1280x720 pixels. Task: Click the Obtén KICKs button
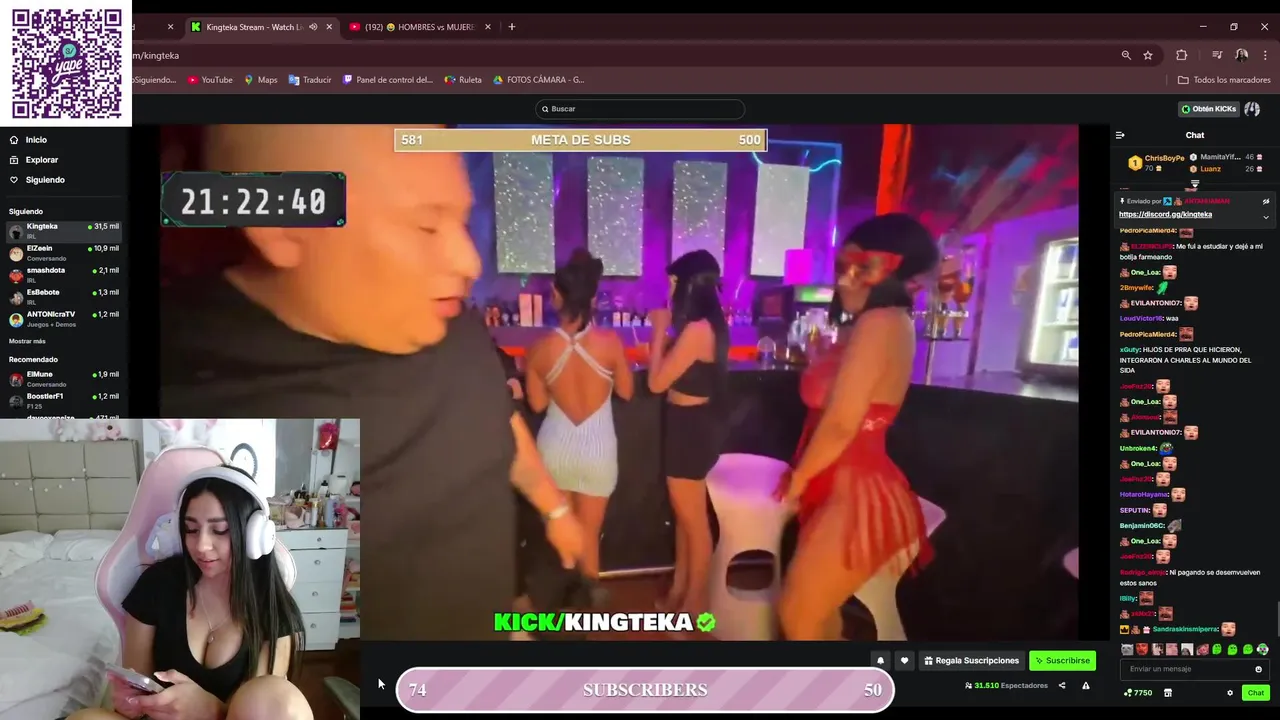click(x=1209, y=109)
